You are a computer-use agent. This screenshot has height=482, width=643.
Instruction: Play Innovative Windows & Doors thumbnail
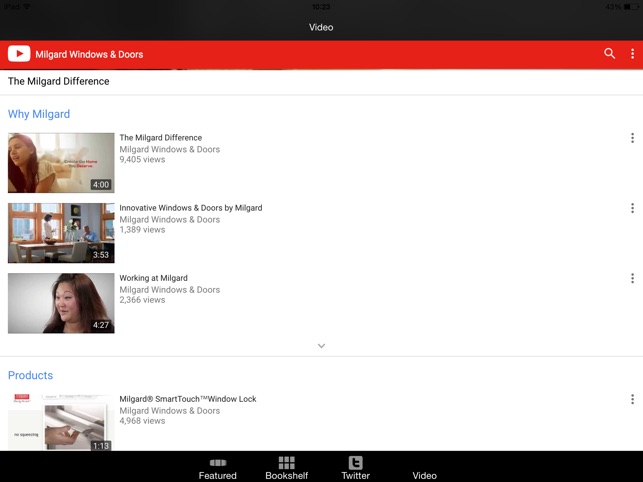(x=61, y=233)
